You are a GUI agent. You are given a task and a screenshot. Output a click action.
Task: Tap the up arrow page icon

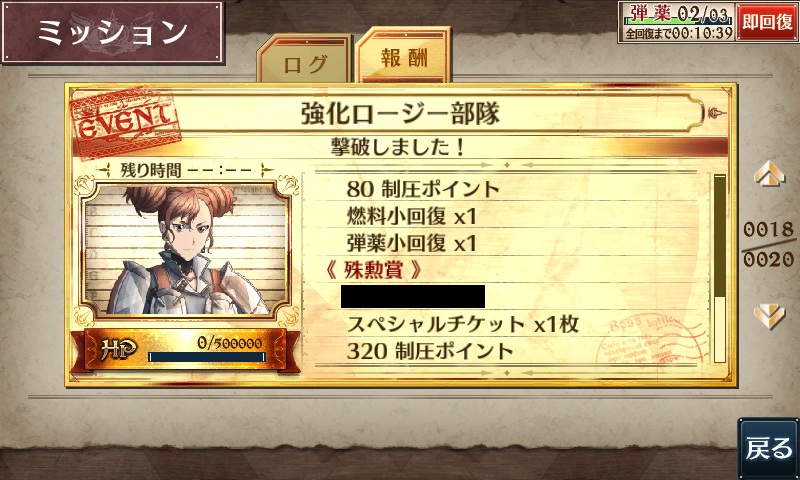(x=769, y=174)
